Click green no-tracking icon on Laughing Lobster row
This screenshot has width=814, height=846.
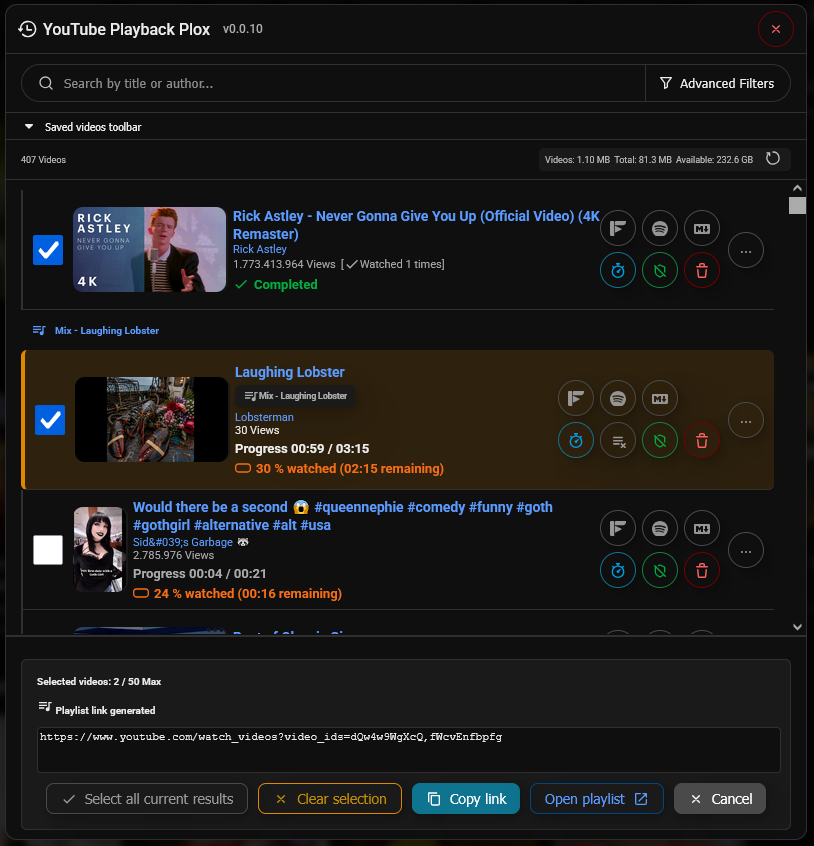pos(660,440)
